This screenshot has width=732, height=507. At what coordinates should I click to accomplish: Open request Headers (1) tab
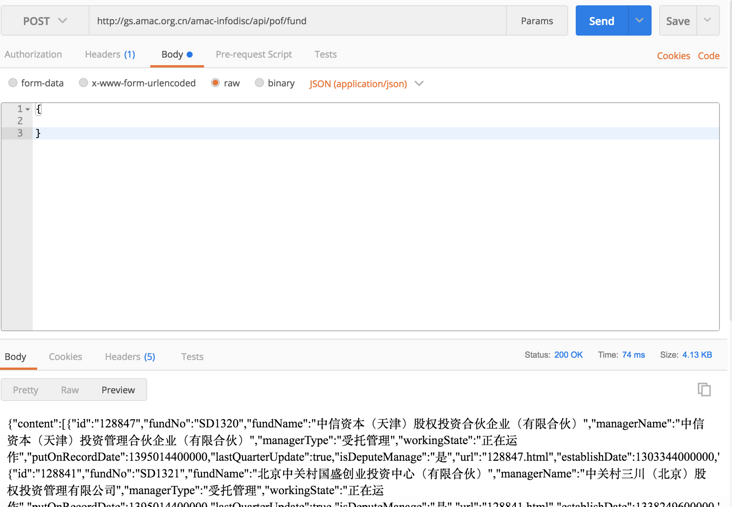tap(110, 55)
